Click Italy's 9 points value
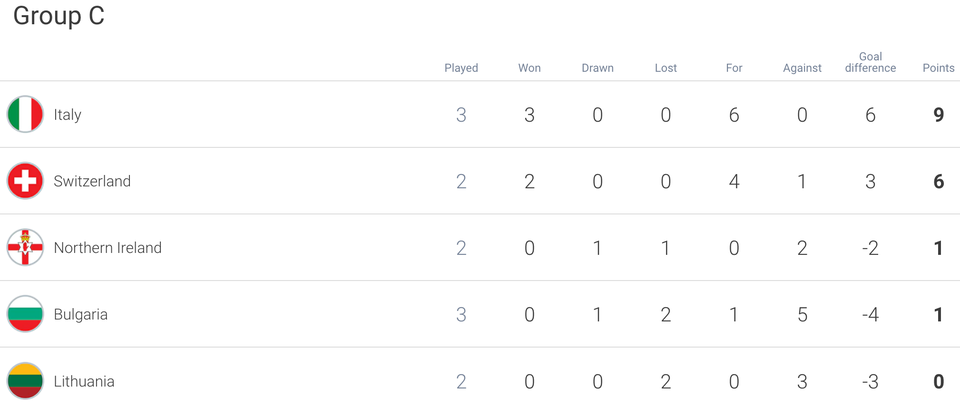960x407 pixels. [939, 115]
